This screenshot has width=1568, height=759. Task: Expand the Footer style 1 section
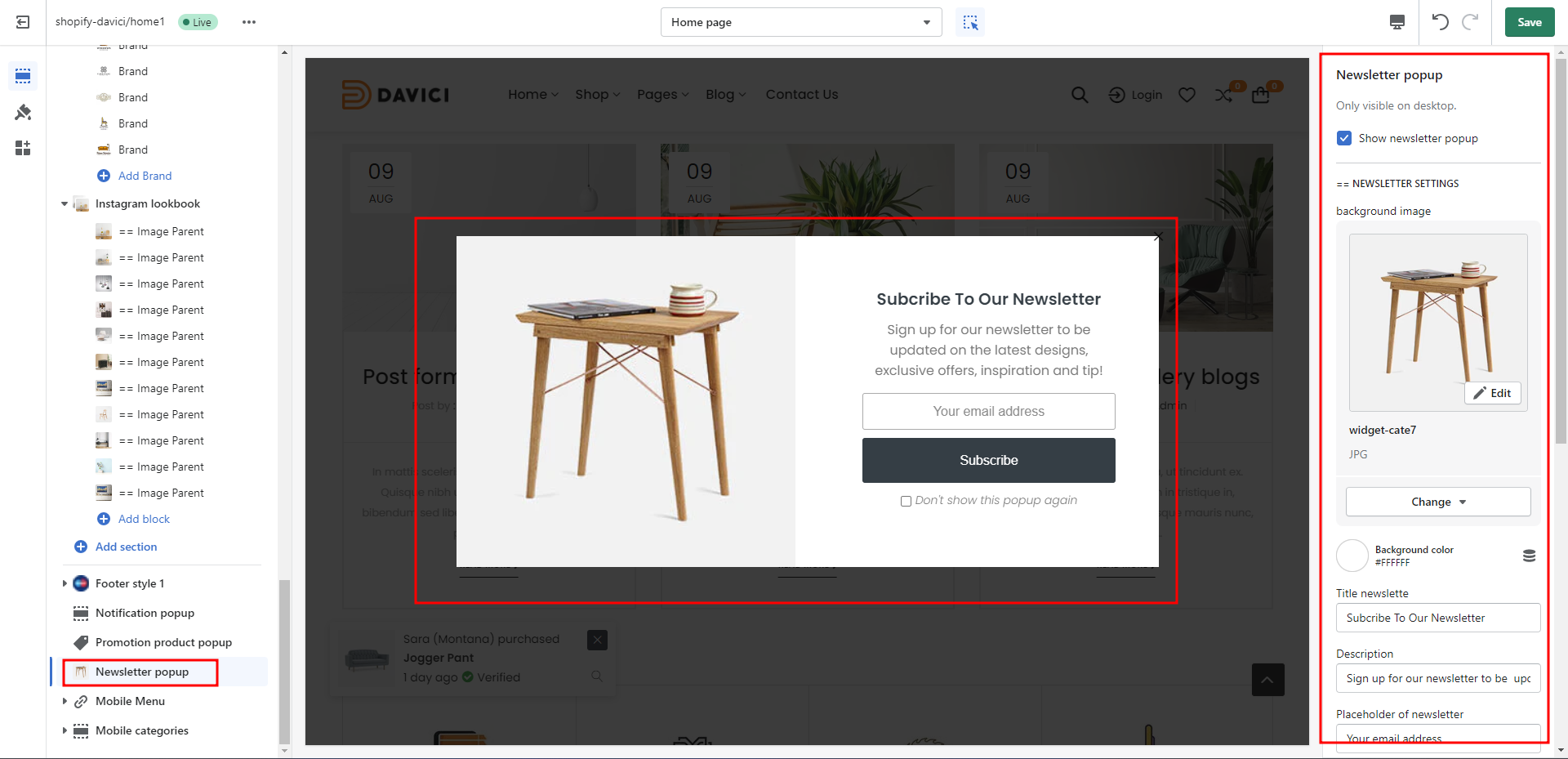point(65,583)
